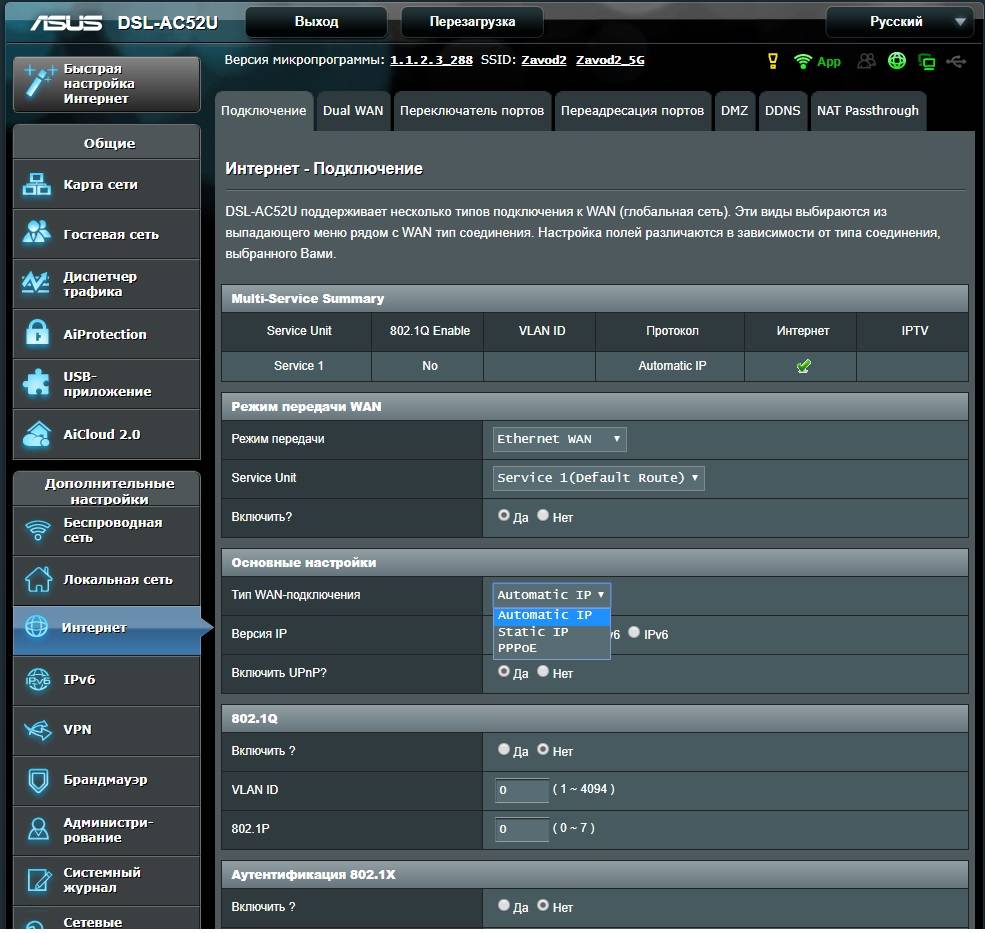The width and height of the screenshot is (985, 933).
Task: Click the Automatic IP cell in summary table
Action: 670,366
